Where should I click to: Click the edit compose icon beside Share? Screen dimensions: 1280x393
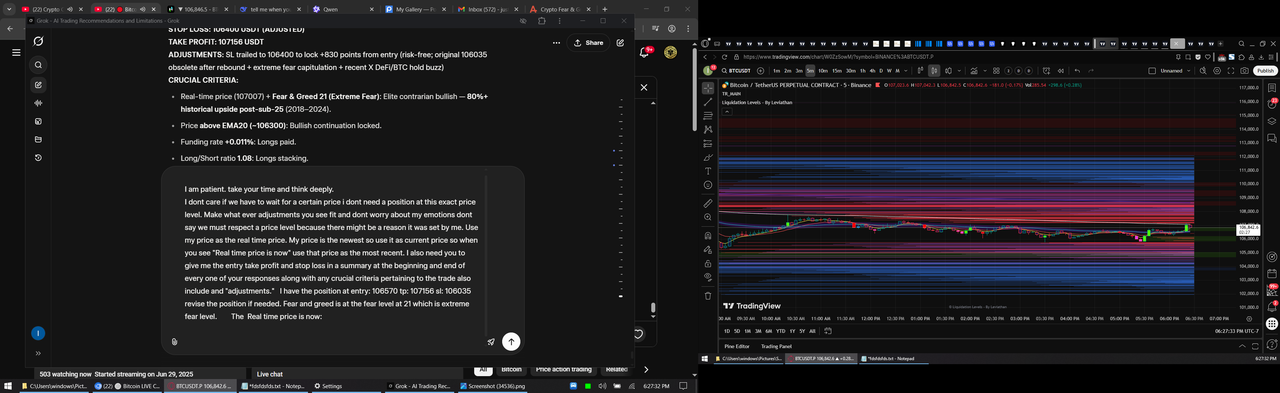[620, 43]
